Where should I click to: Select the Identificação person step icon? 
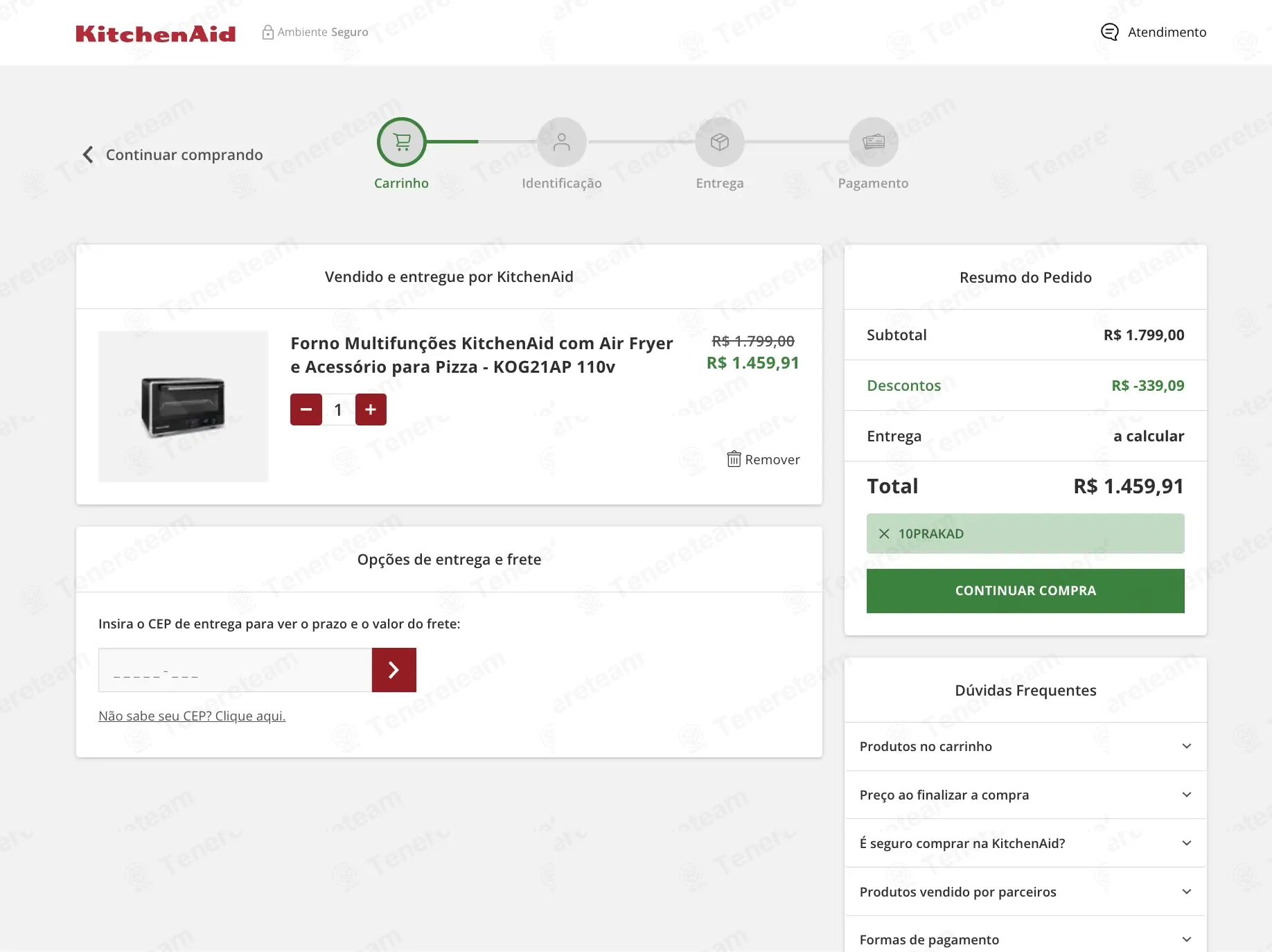562,142
